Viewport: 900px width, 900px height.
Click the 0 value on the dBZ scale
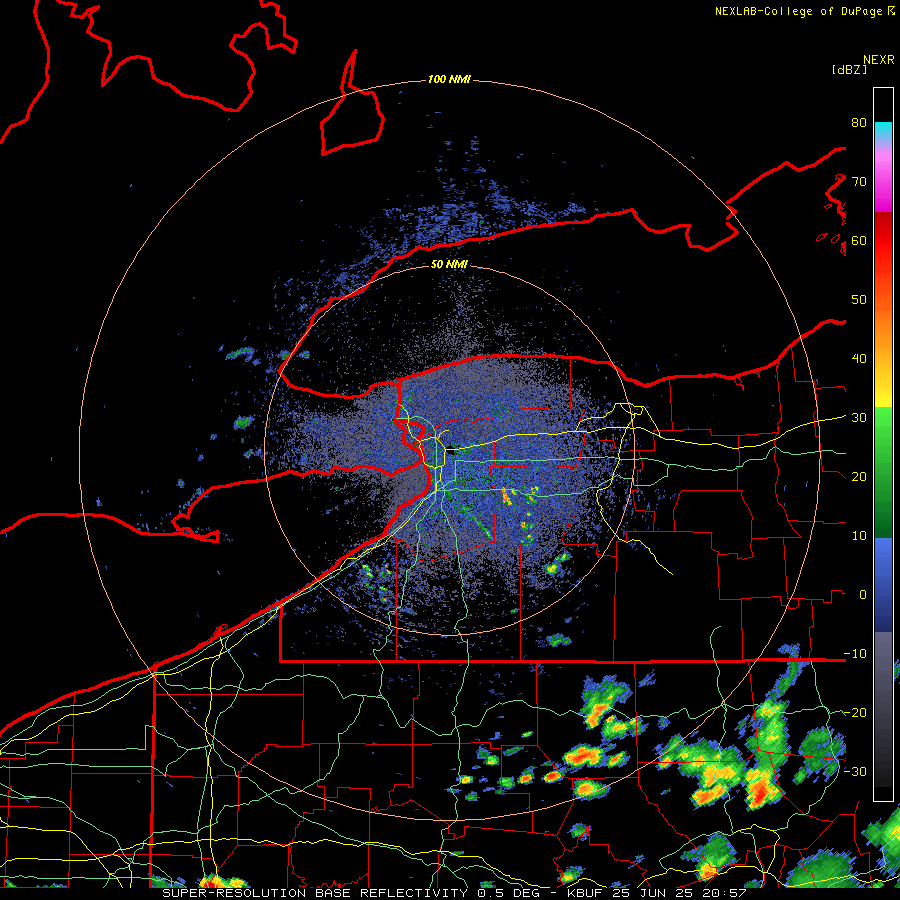pyautogui.click(x=862, y=595)
